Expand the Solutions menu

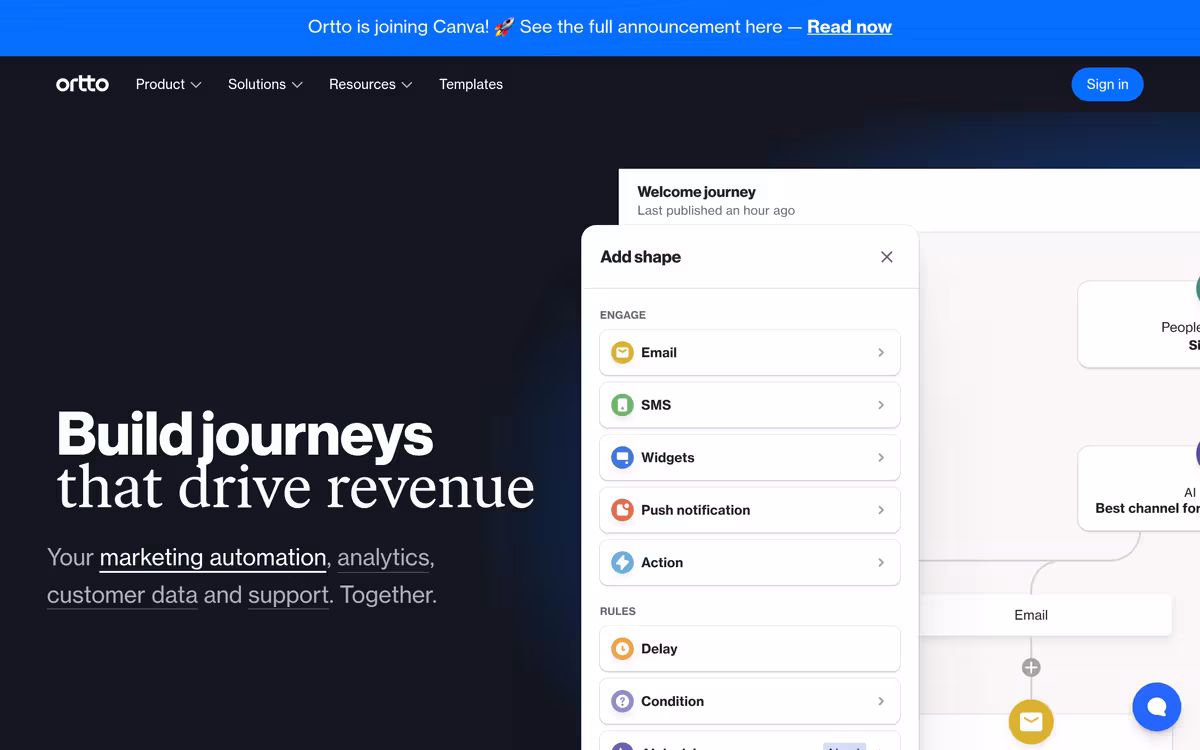[265, 84]
